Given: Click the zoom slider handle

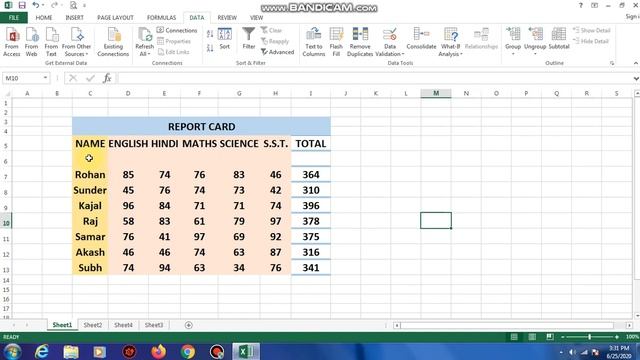Looking at the screenshot, I should pyautogui.click(x=589, y=337).
